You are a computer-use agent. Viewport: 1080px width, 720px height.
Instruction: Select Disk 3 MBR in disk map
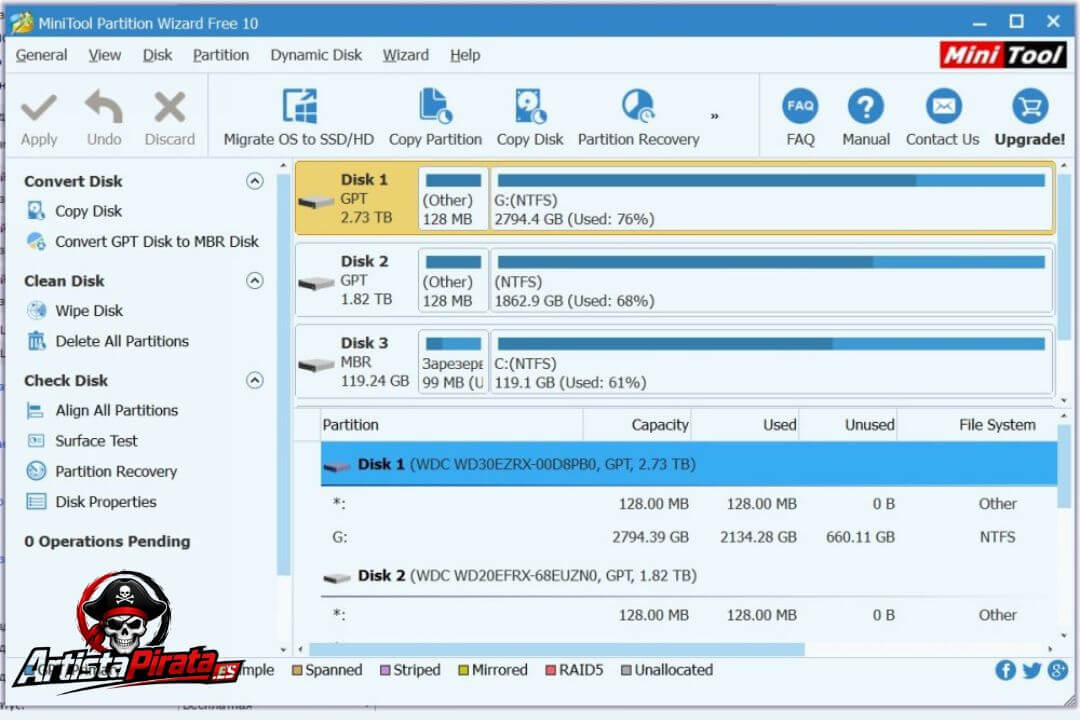pos(356,362)
